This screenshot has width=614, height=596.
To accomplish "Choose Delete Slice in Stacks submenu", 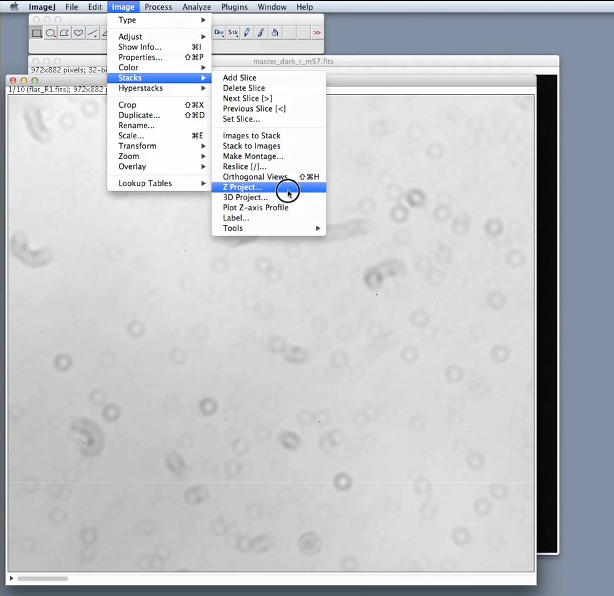I will [x=269, y=88].
